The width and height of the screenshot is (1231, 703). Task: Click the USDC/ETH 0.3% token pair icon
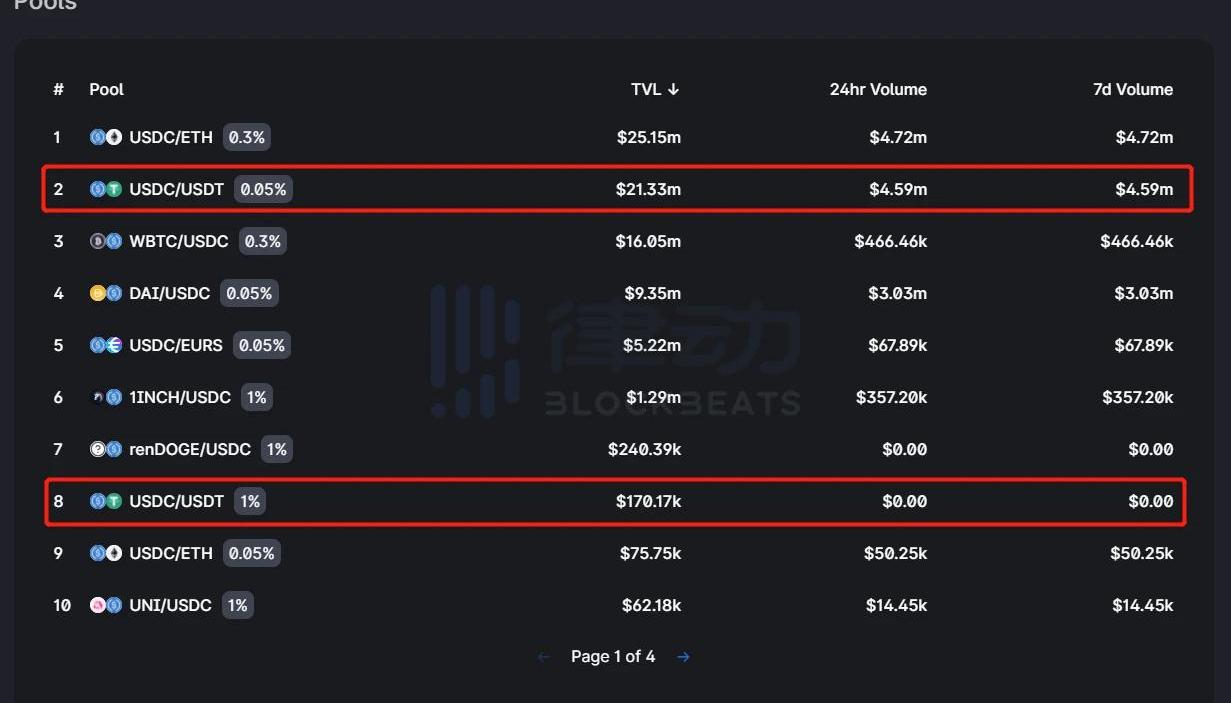pos(105,137)
